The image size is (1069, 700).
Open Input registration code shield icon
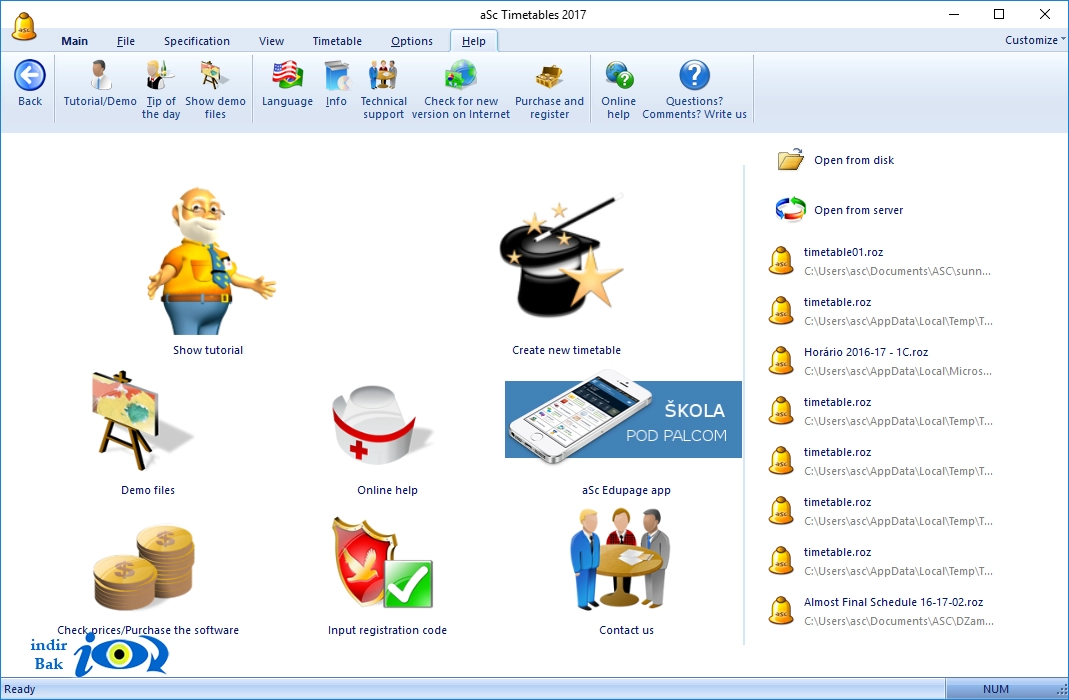[x=382, y=562]
